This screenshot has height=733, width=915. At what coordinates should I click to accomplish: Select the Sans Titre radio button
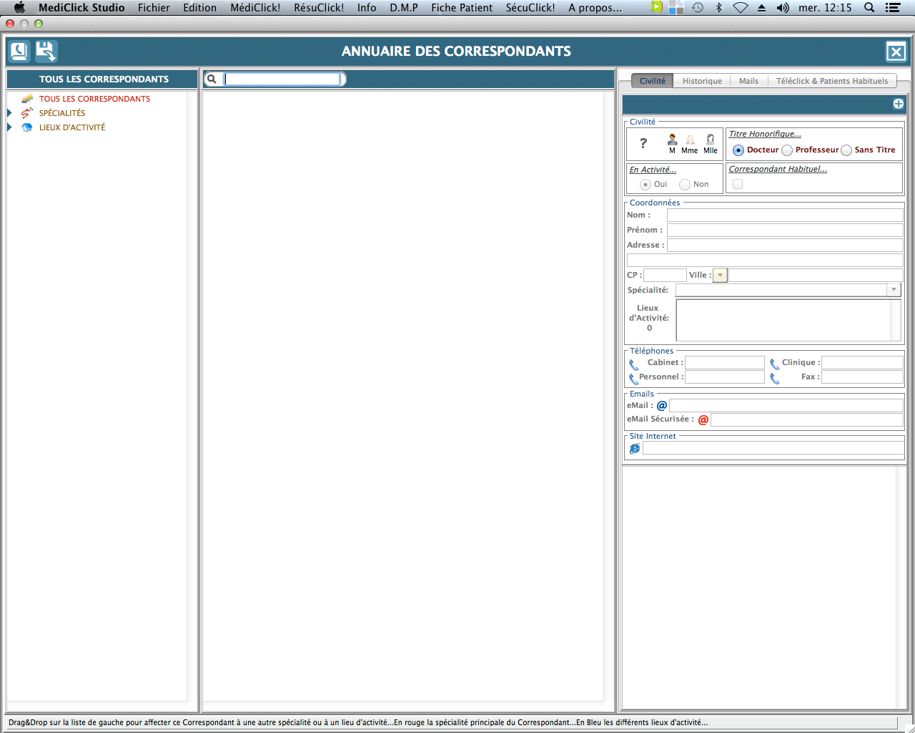click(x=846, y=150)
